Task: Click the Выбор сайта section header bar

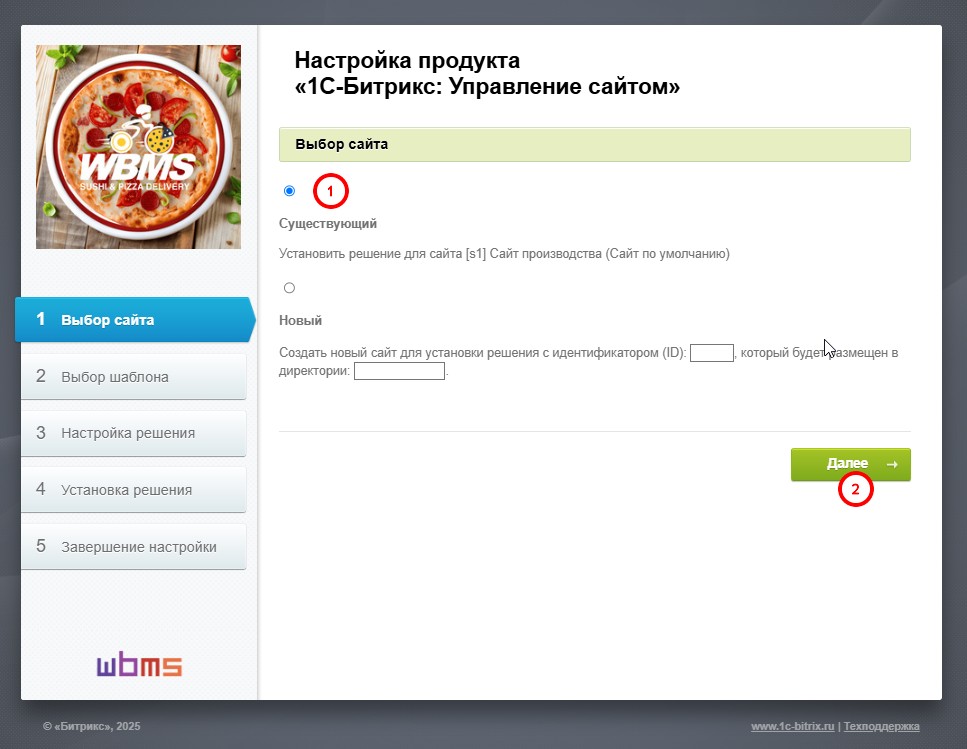Action: click(595, 144)
